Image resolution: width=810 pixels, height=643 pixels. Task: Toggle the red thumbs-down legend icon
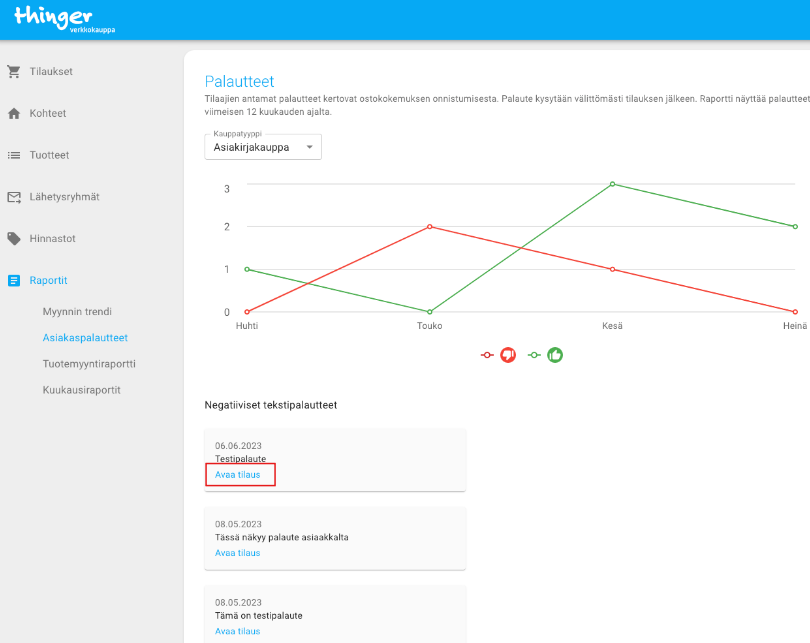tap(508, 355)
